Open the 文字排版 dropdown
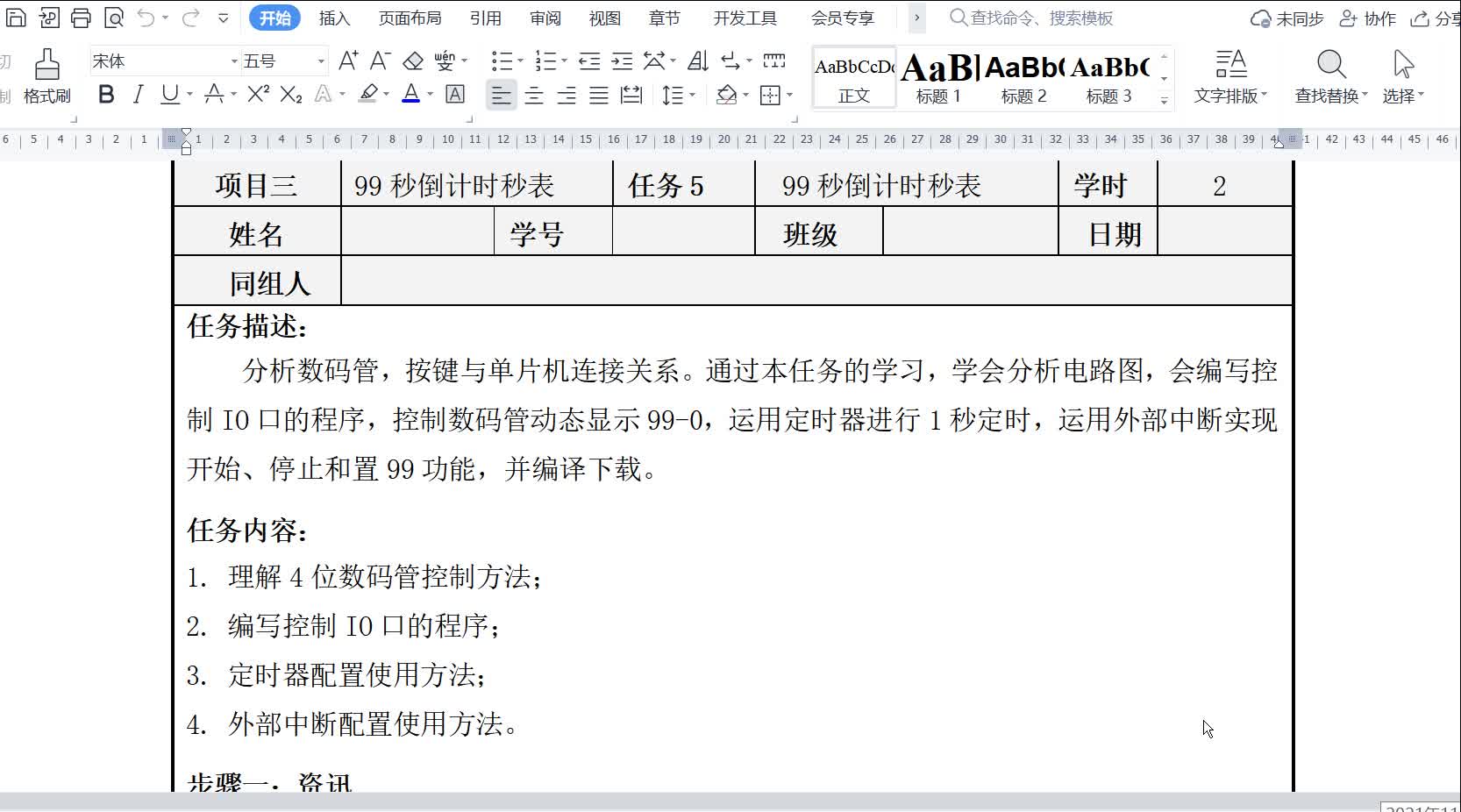Image resolution: width=1461 pixels, height=812 pixels. tap(1230, 96)
